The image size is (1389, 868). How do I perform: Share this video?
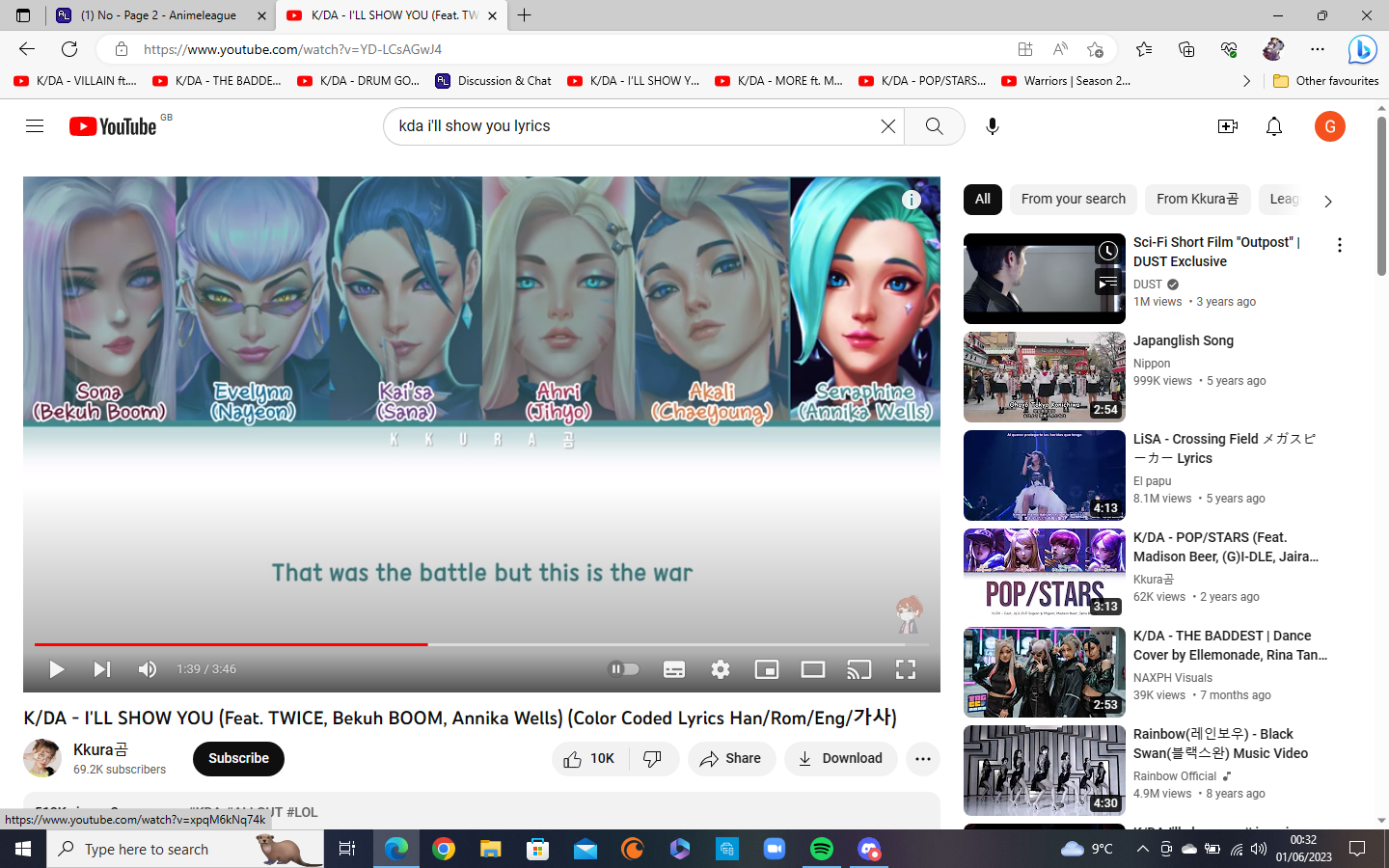[x=730, y=759]
